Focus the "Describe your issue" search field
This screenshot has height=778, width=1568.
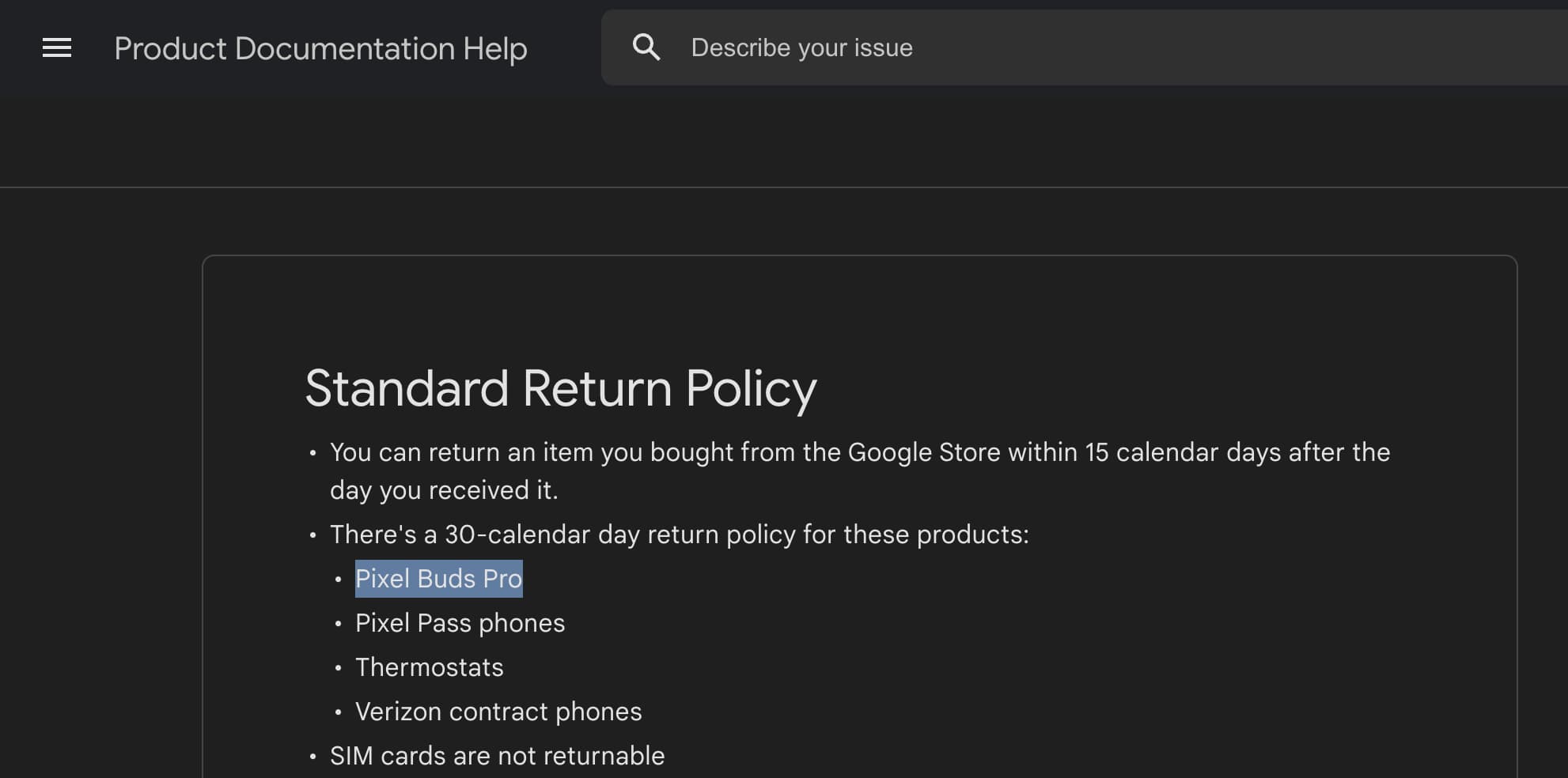pyautogui.click(x=1028, y=47)
